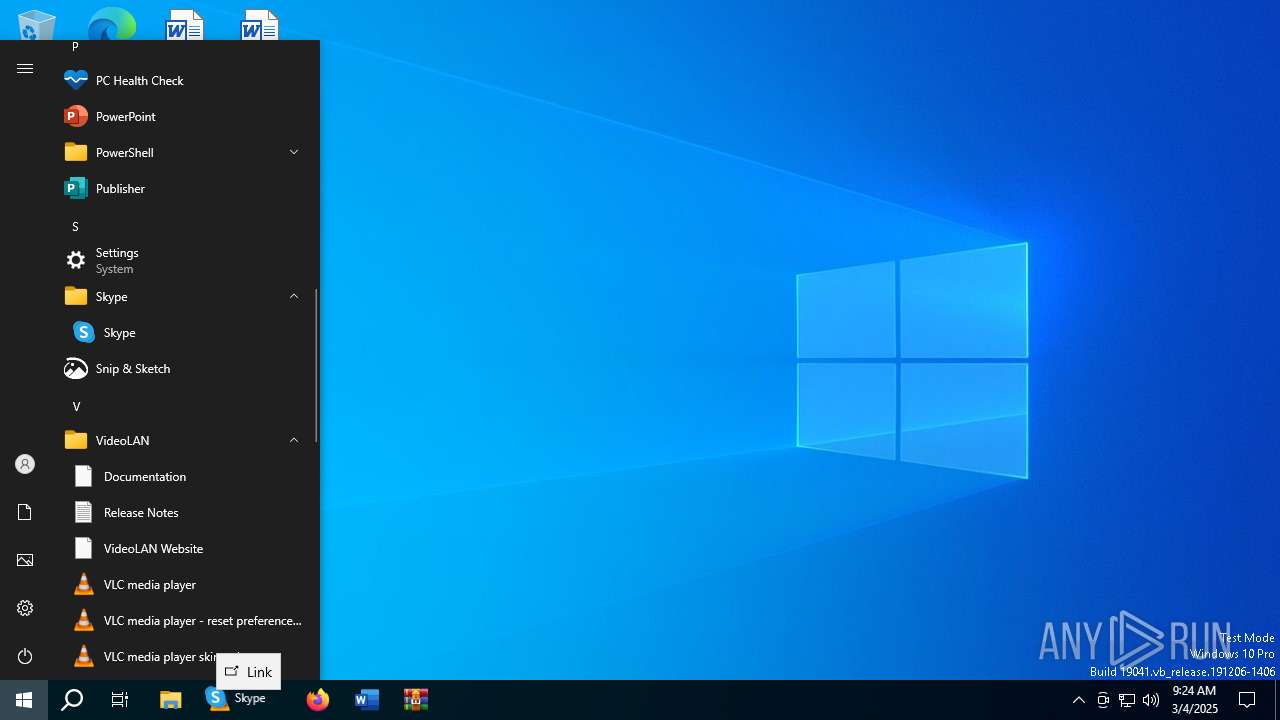Viewport: 1280px width, 720px height.
Task: Click the VideoLAN folder entry
Action: coord(182,440)
